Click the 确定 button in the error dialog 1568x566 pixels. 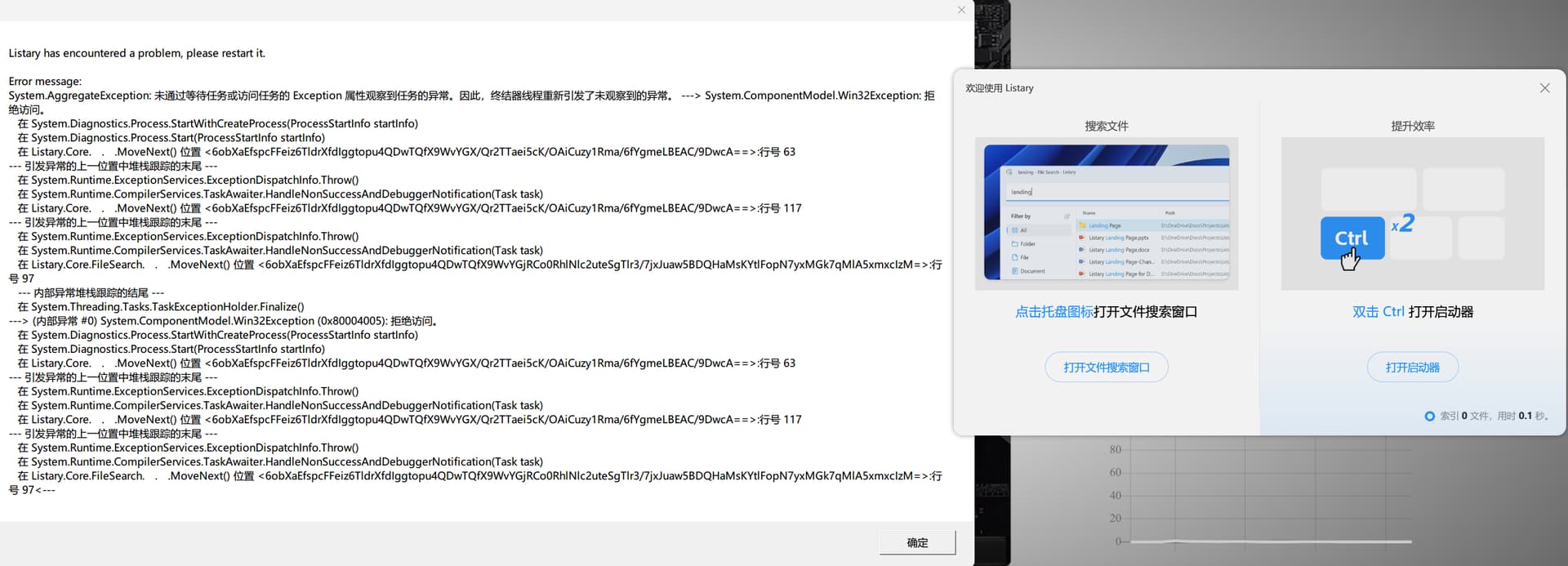coord(917,542)
